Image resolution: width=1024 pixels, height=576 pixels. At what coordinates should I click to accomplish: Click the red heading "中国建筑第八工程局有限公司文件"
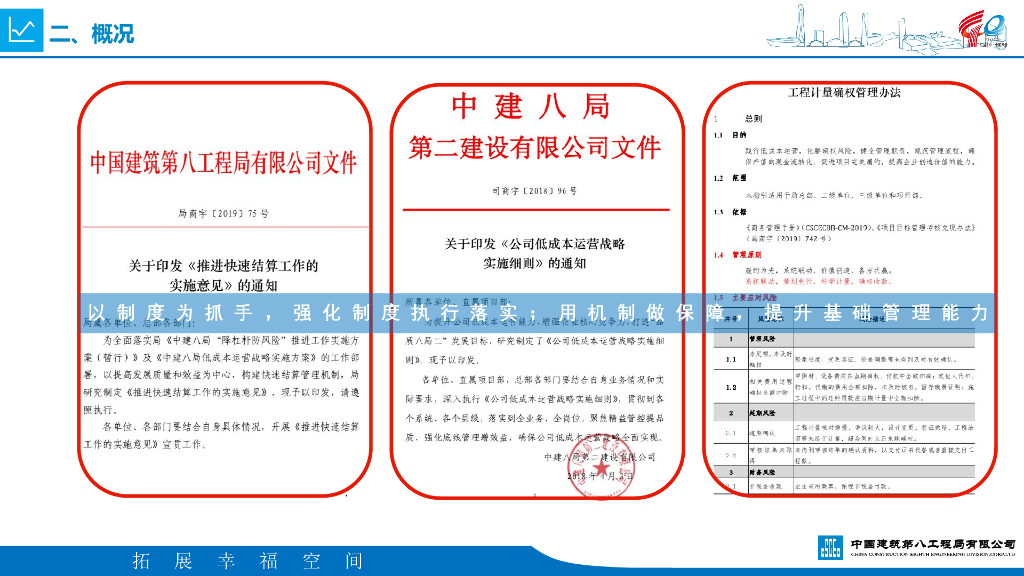223,163
